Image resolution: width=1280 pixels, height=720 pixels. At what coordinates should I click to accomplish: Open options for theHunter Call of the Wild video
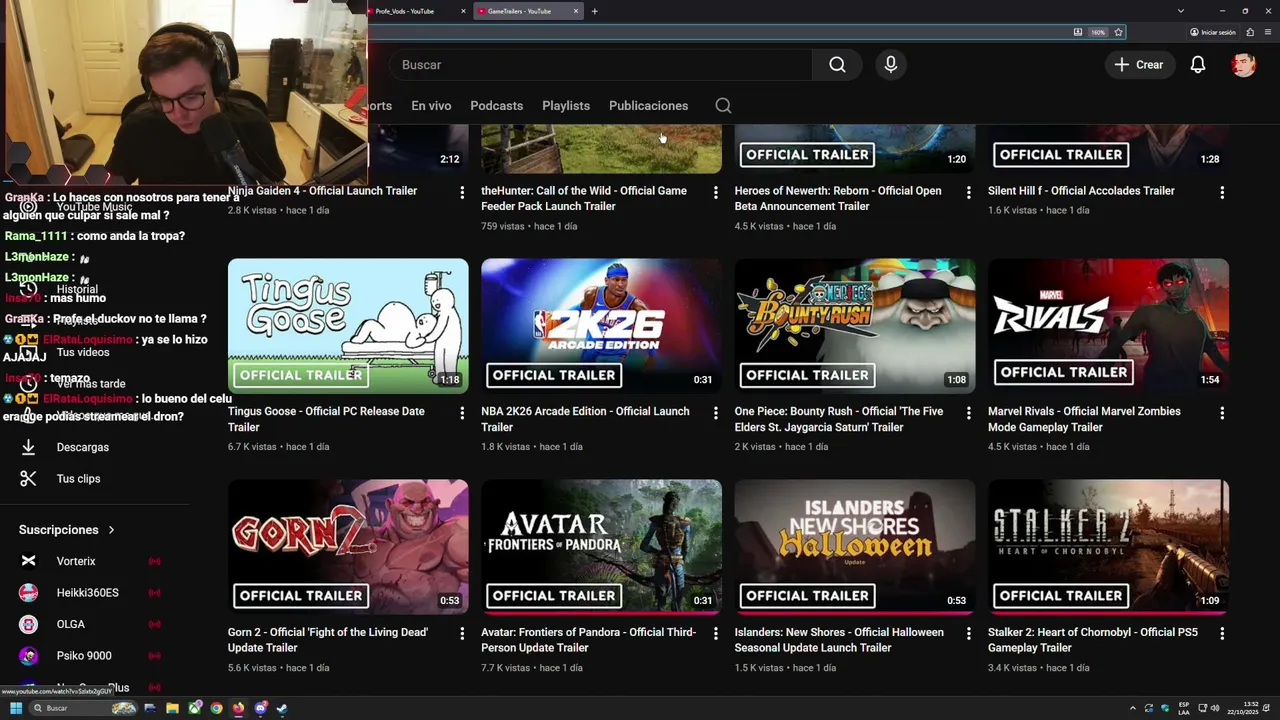[x=715, y=192]
